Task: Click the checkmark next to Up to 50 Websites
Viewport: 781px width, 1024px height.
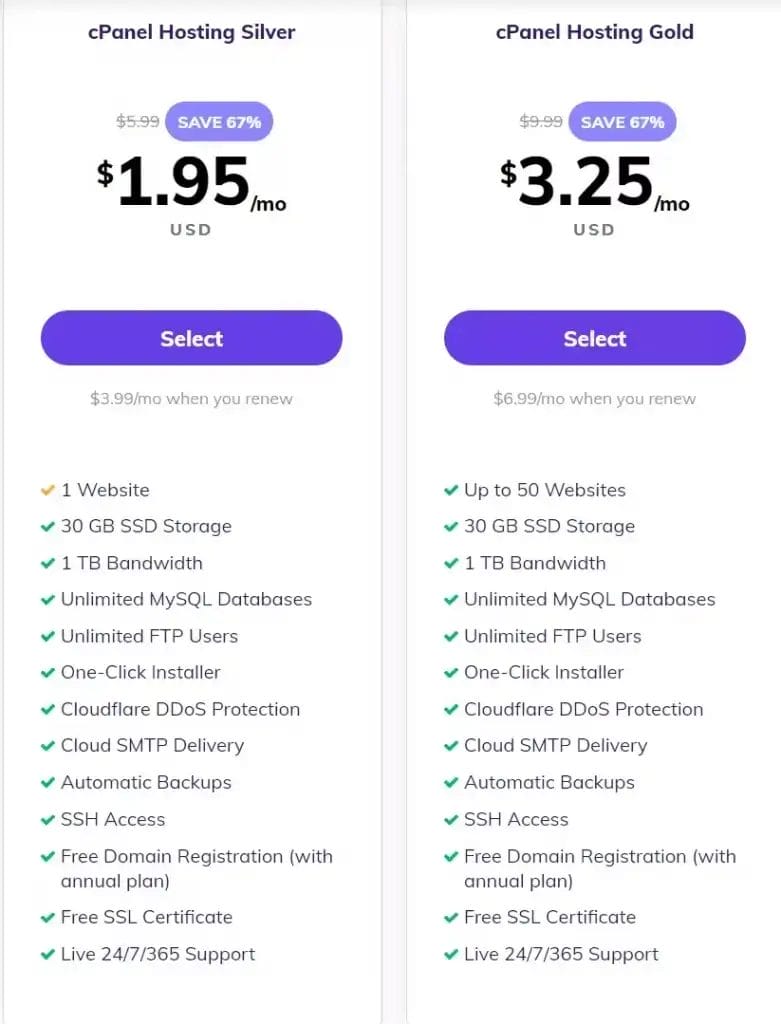Action: click(452, 490)
